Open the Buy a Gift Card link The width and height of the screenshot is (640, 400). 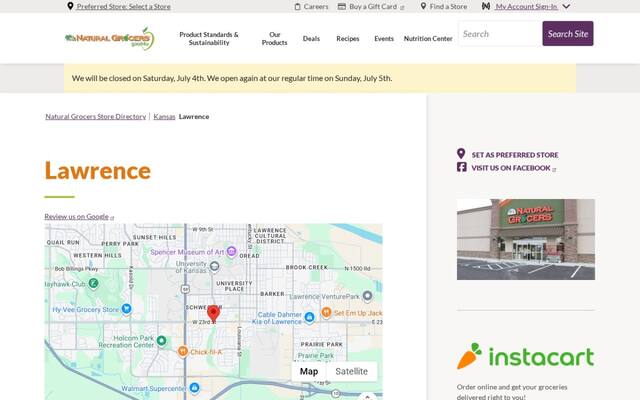tap(373, 7)
